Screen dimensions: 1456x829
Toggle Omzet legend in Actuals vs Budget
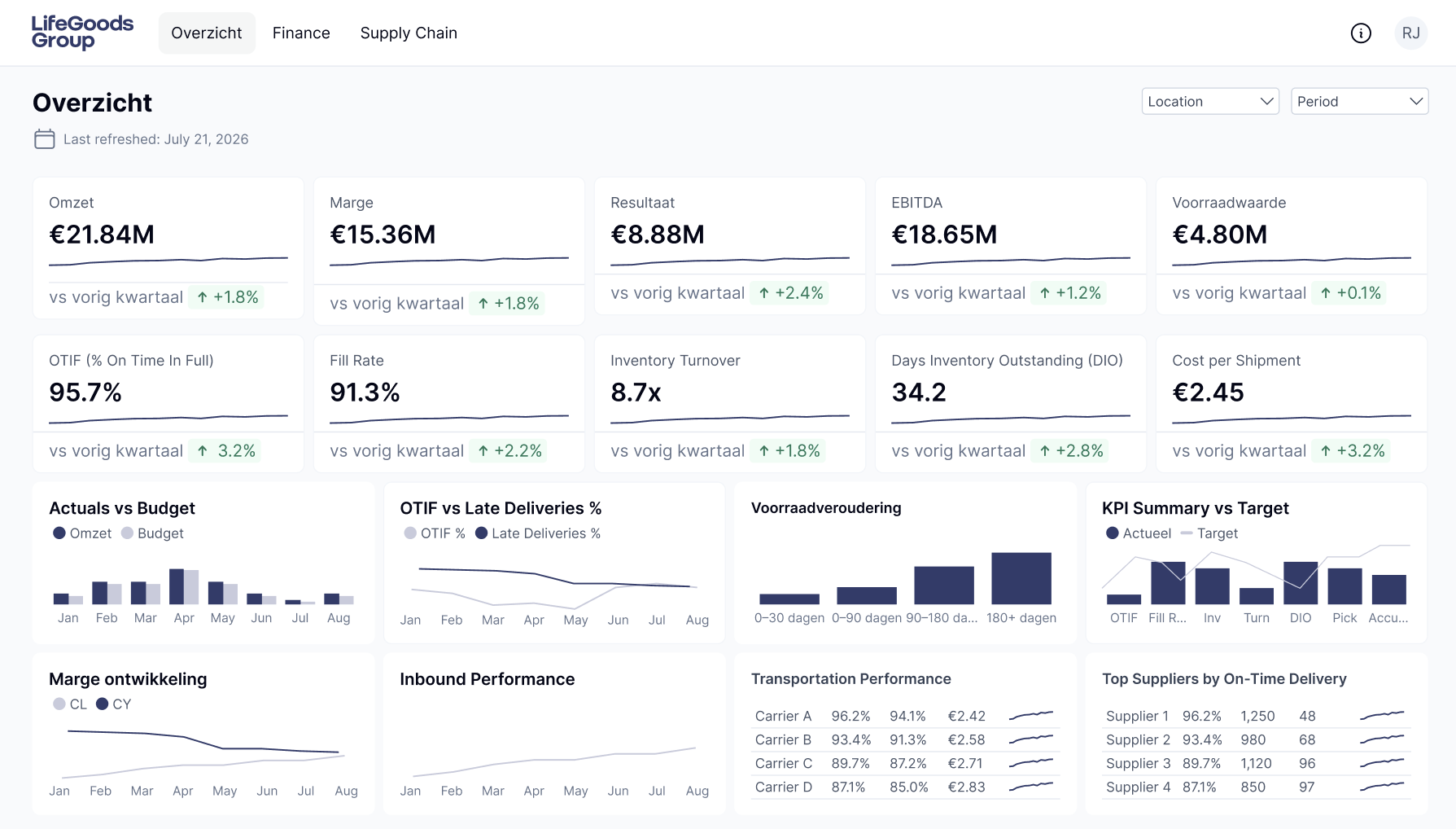(x=82, y=533)
